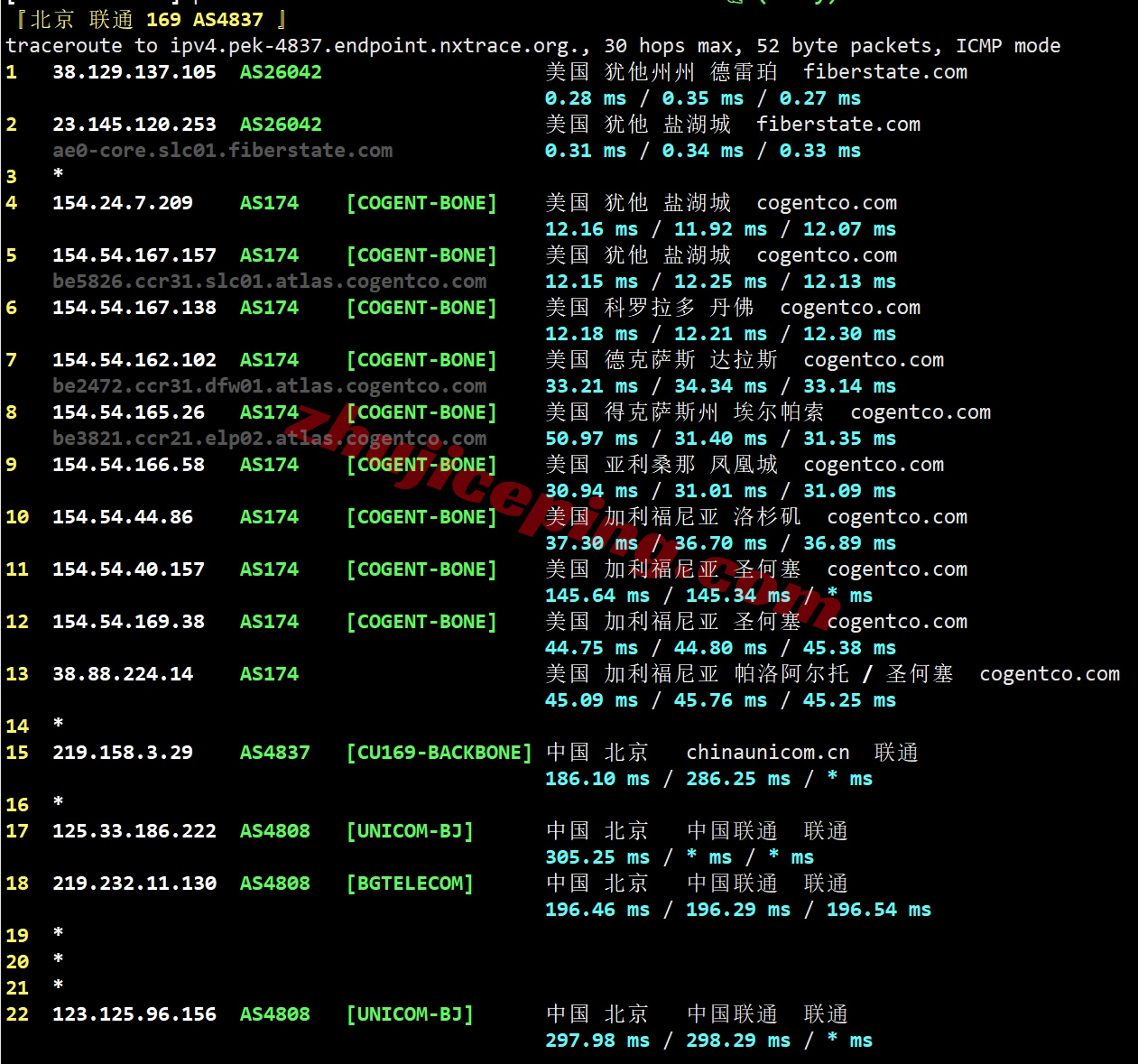Click location text 美国 德克萨斯 达拉斯

click(662, 360)
